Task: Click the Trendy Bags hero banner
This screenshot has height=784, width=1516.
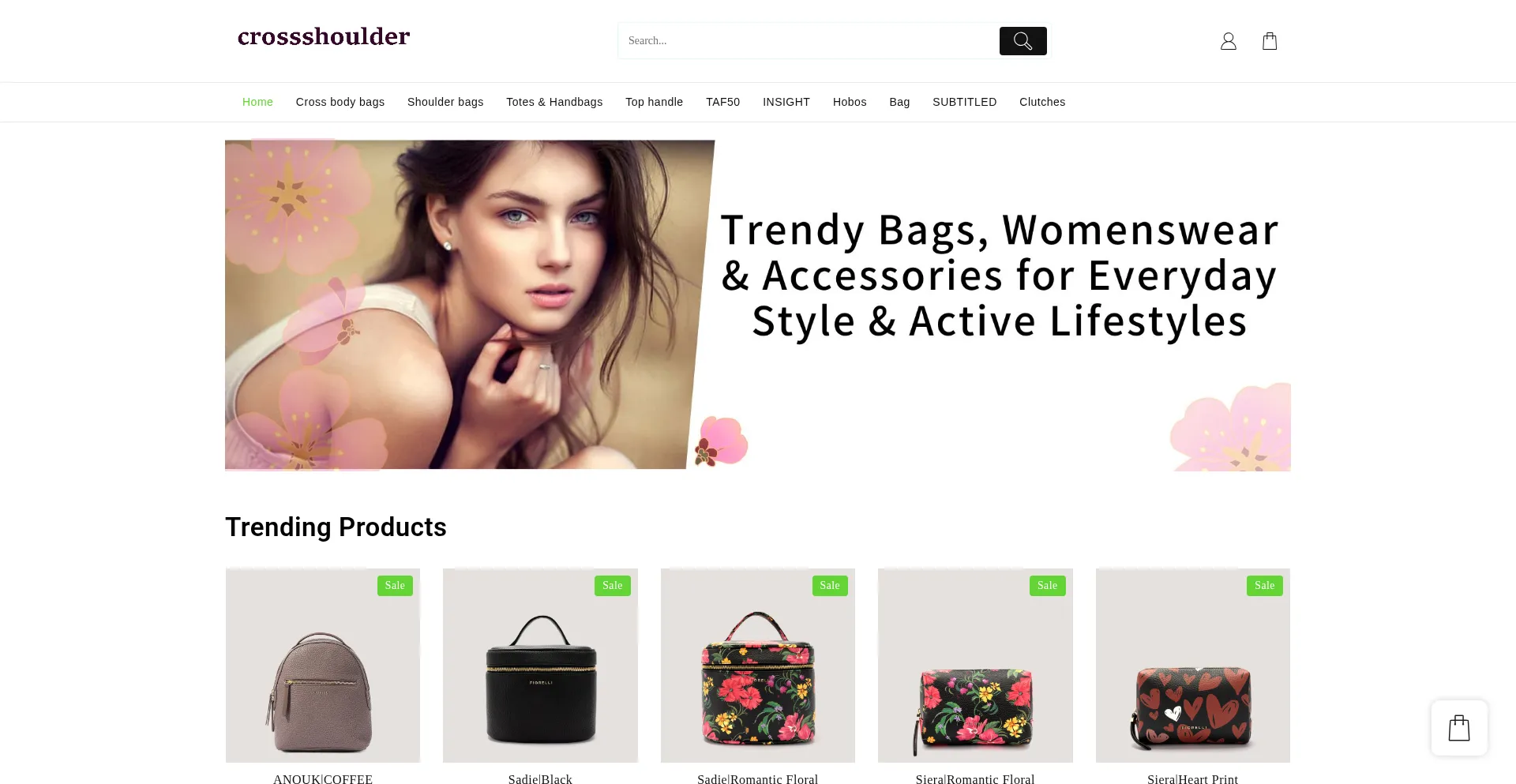Action: [x=758, y=305]
